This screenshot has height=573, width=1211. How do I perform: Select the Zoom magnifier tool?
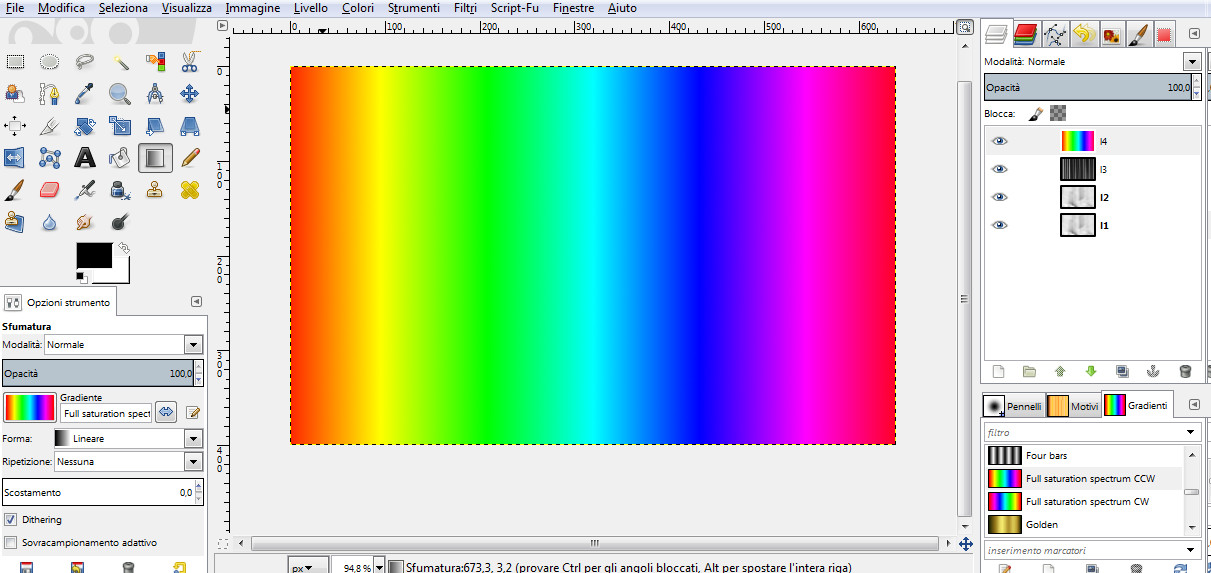coord(120,94)
